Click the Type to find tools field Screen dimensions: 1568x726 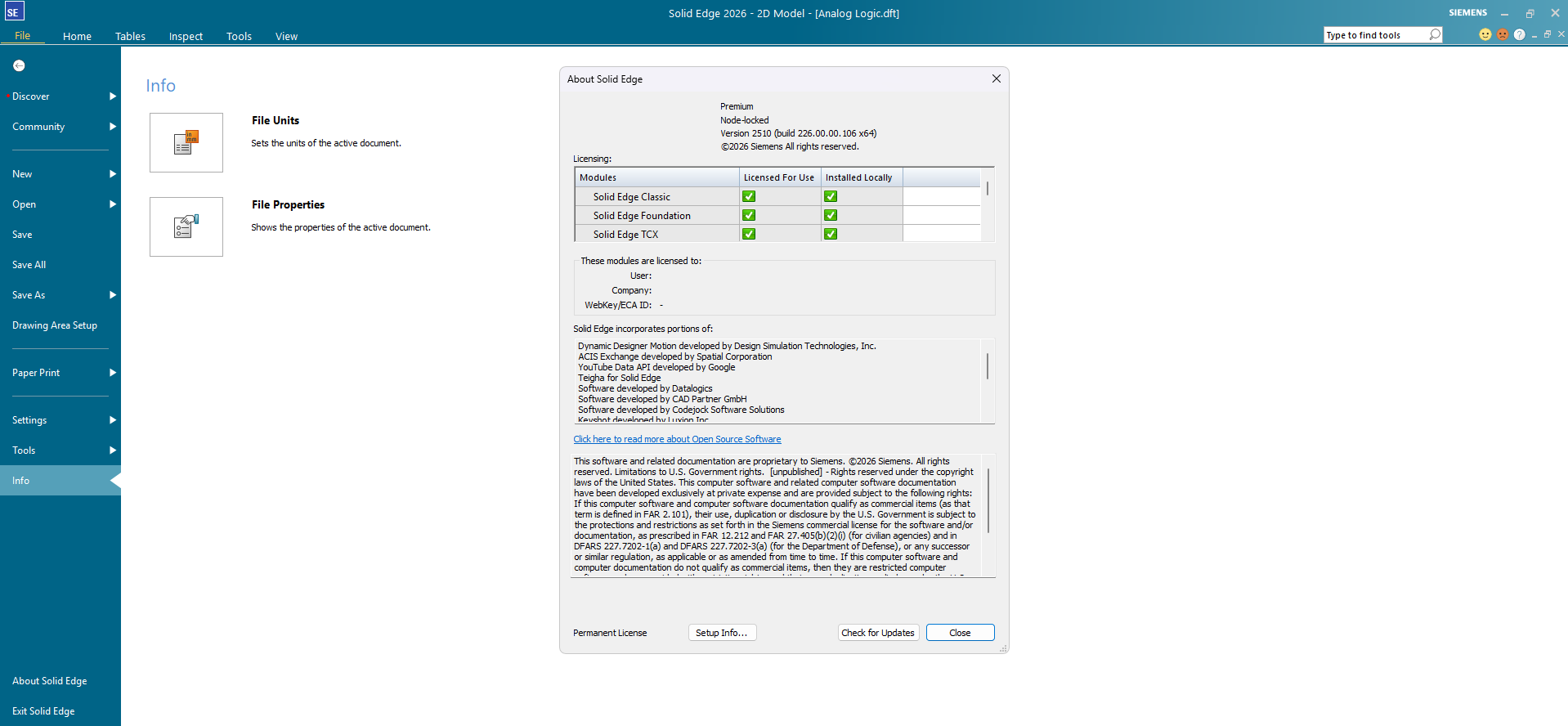[1375, 35]
